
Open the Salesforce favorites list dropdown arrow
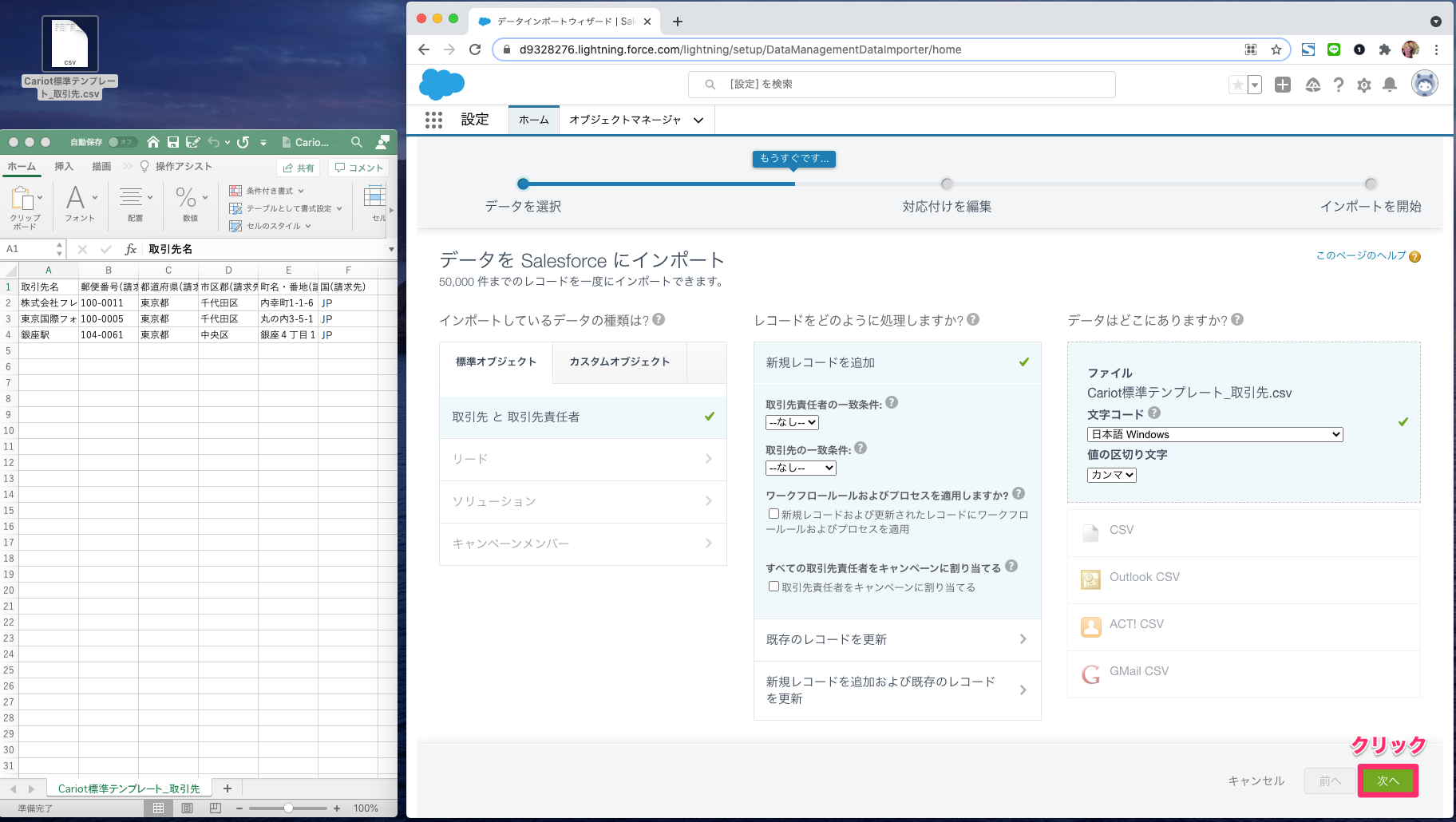pyautogui.click(x=1255, y=85)
